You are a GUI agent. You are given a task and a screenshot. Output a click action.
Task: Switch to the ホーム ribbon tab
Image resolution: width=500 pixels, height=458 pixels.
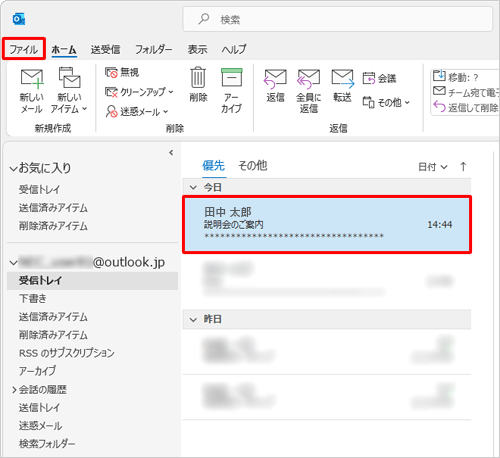coord(64,49)
